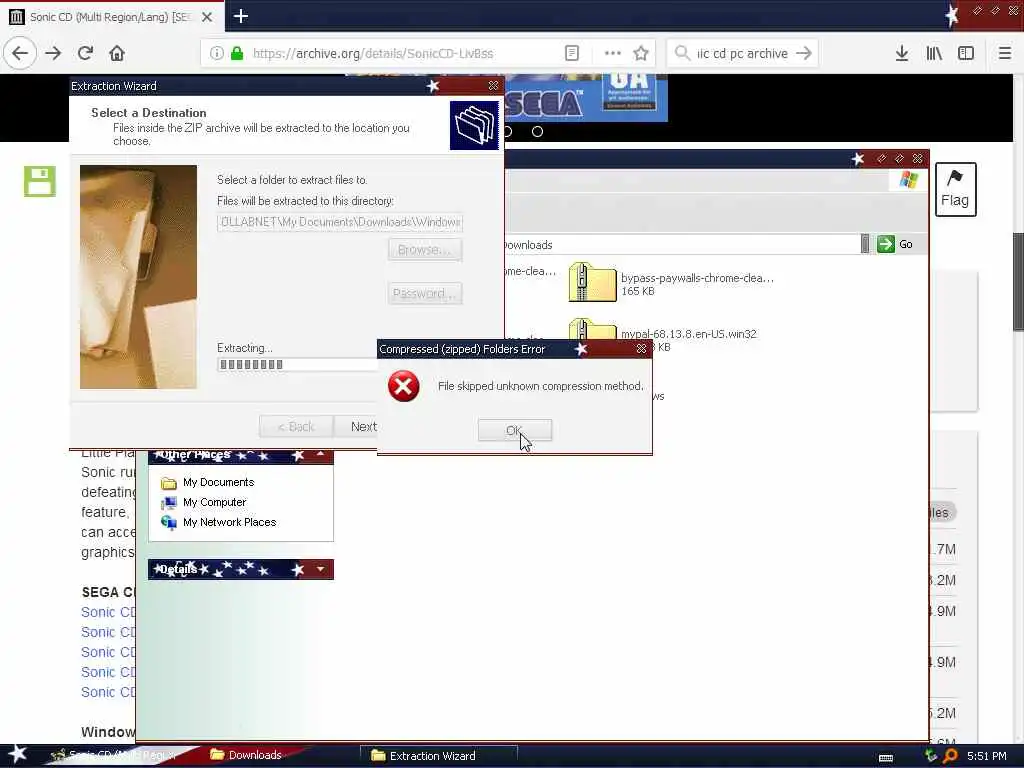
Task: Reload the archive.org page
Action: click(x=85, y=54)
